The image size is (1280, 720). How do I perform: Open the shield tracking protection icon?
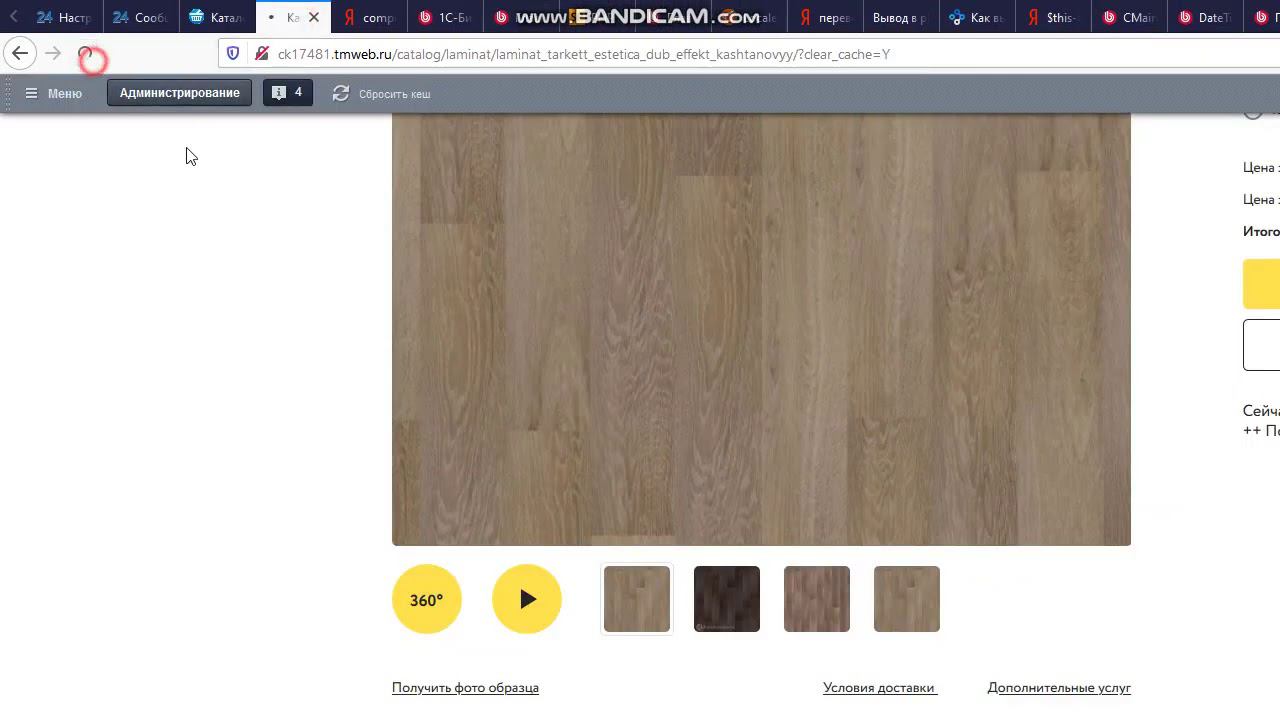point(233,54)
